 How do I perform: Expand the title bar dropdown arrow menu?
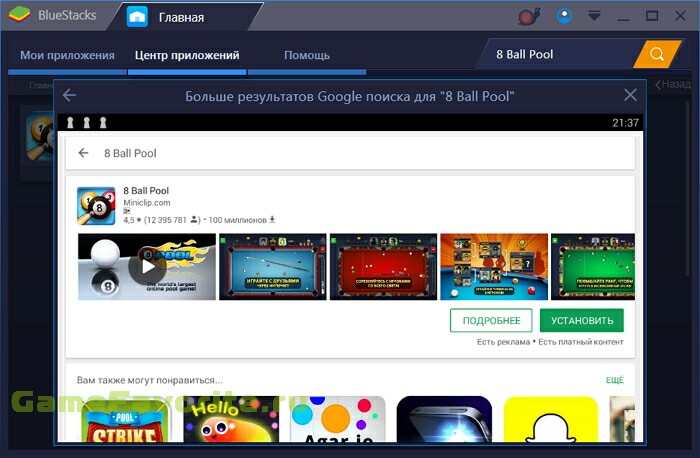click(594, 17)
